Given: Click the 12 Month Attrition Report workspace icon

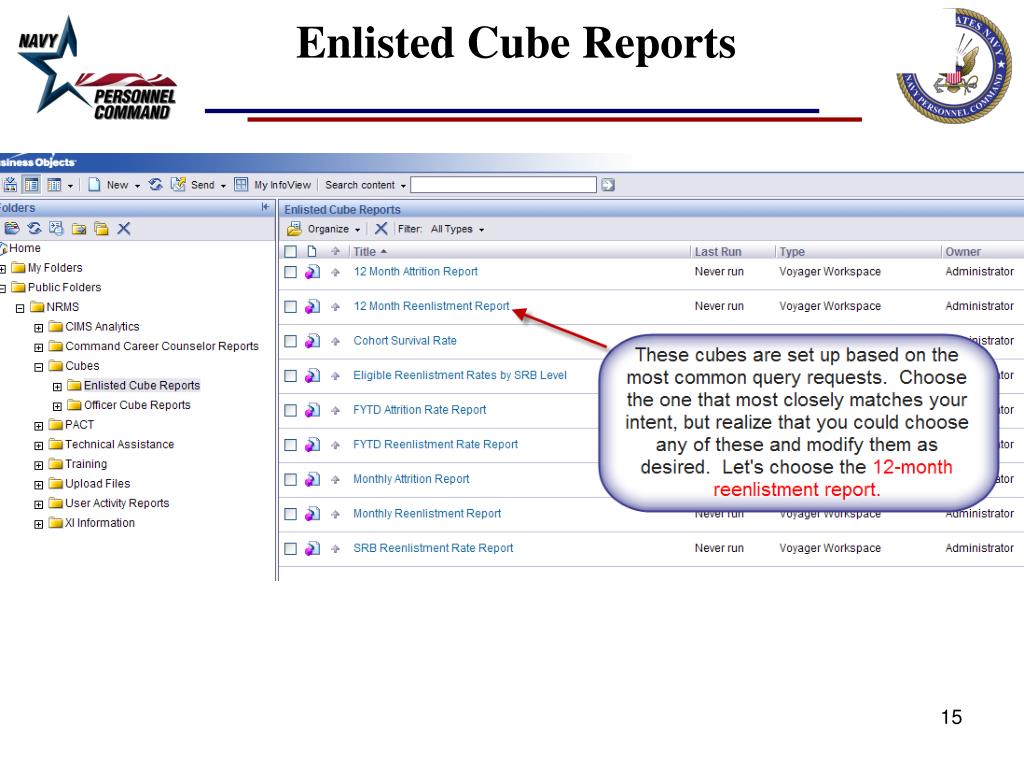Looking at the screenshot, I should point(313,272).
